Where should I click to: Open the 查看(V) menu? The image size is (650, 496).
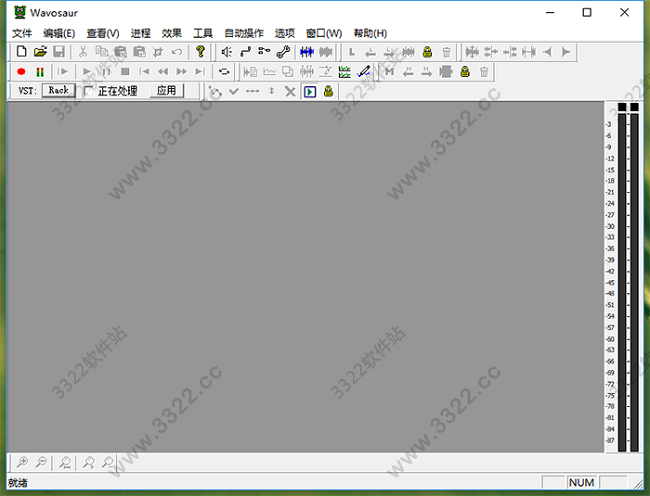(x=103, y=33)
